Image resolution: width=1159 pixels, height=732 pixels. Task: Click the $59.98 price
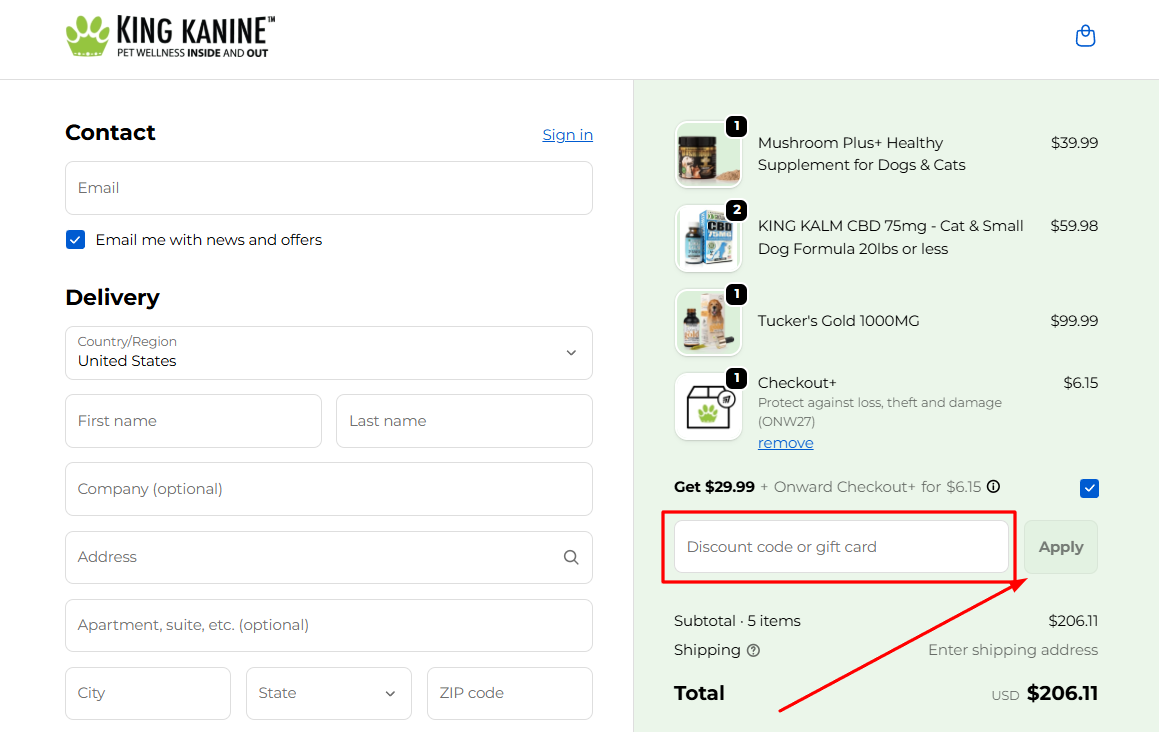tap(1074, 226)
